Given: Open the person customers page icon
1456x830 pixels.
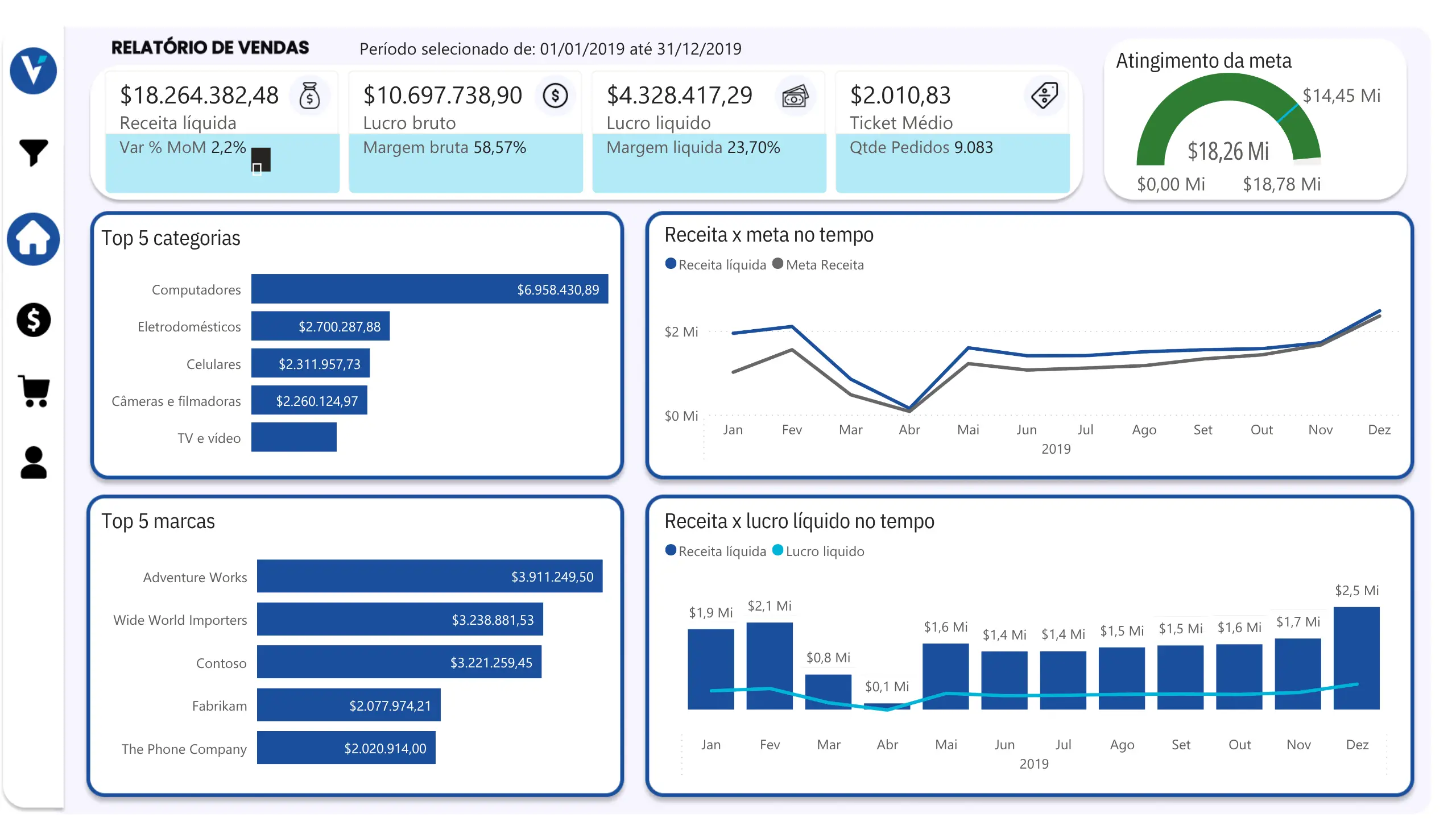Looking at the screenshot, I should click(34, 462).
